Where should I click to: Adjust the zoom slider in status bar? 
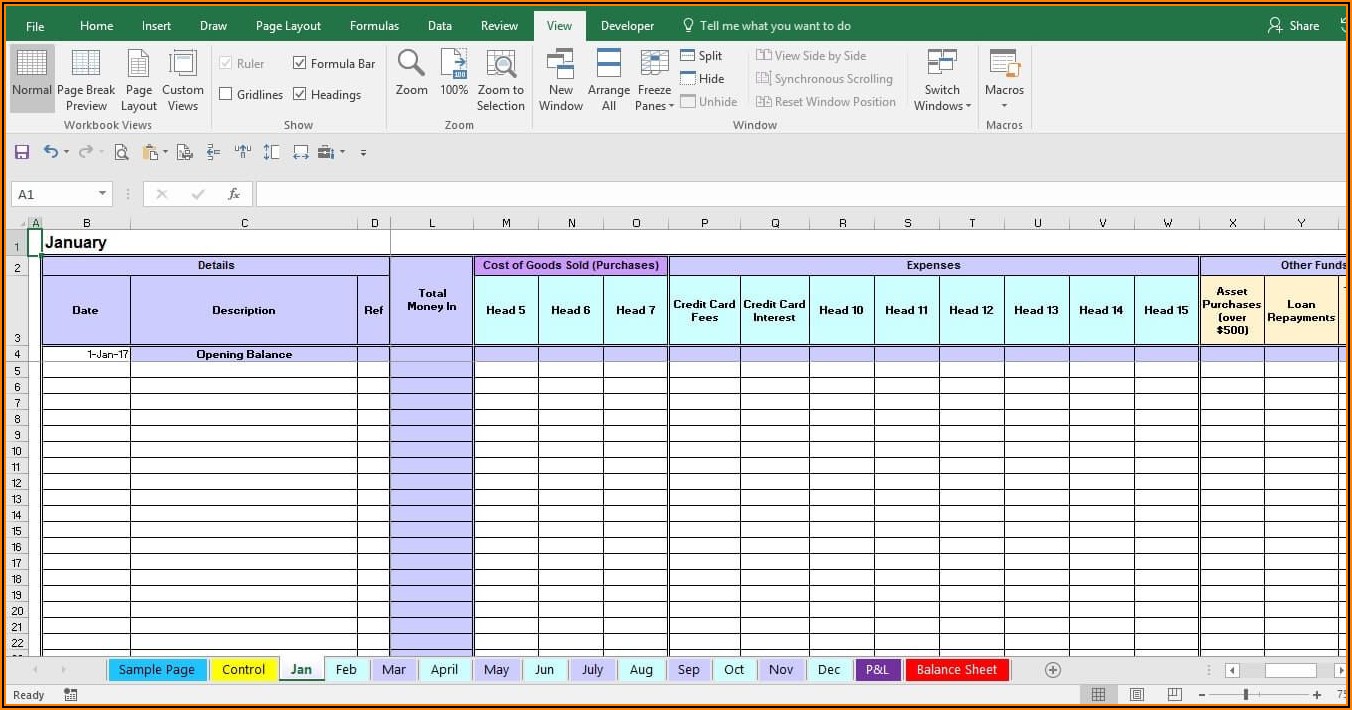click(x=1246, y=695)
